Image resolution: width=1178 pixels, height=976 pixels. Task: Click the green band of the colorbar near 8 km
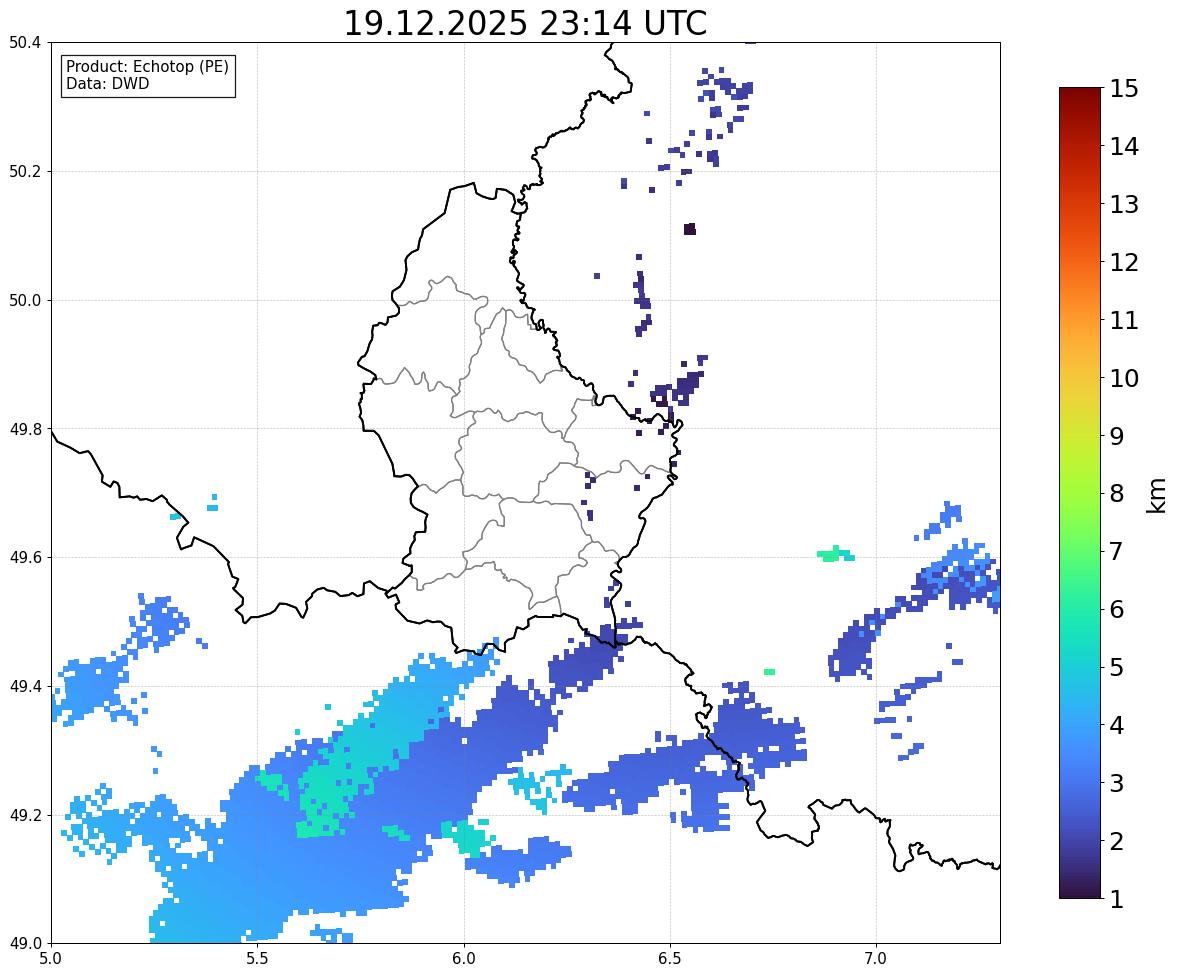pos(1080,494)
